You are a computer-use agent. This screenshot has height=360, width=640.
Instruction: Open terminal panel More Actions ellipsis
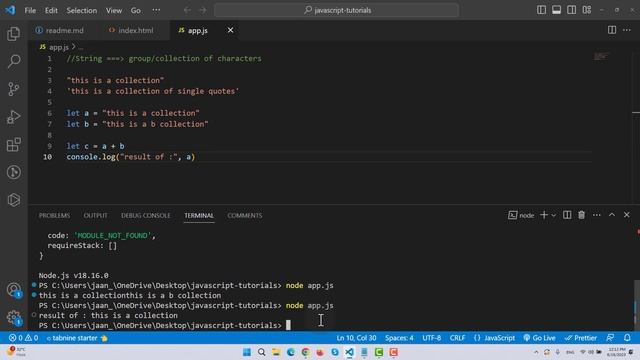click(597, 215)
